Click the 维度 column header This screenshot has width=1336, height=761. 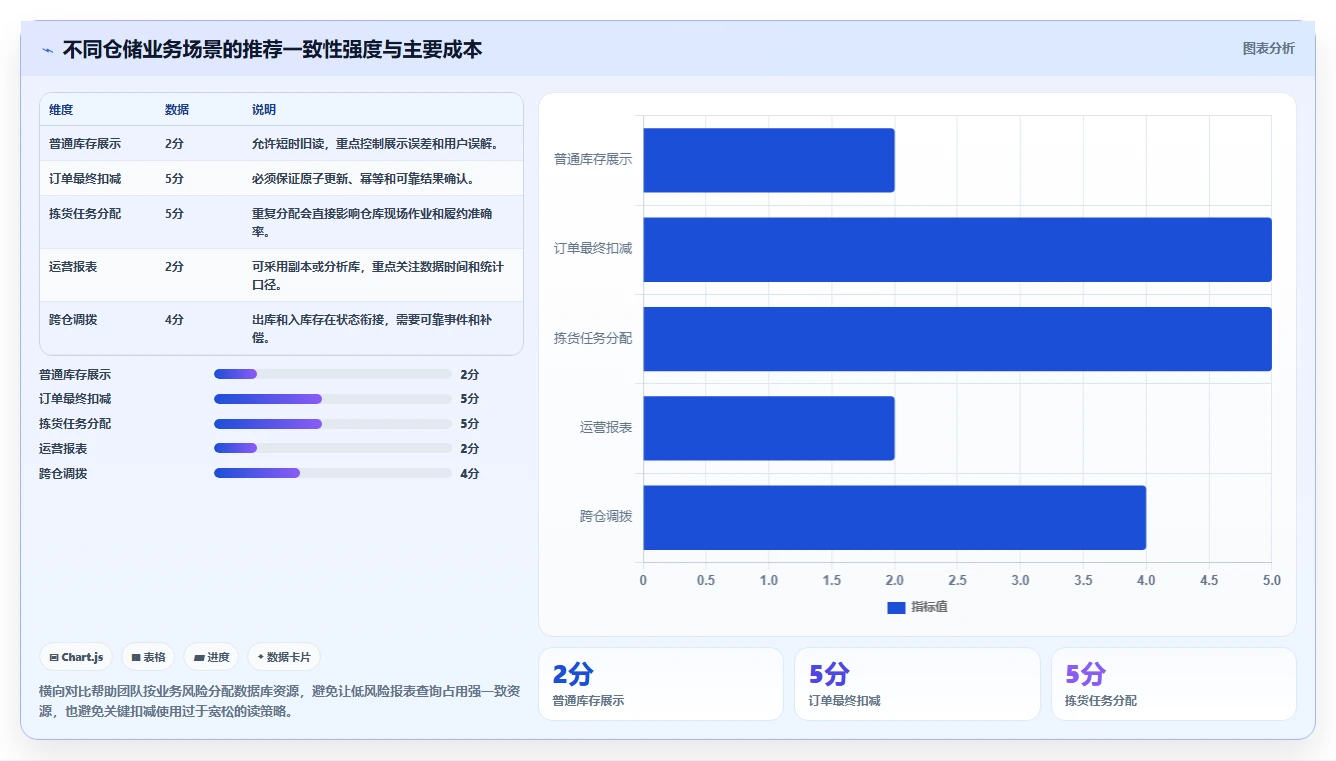pos(61,109)
